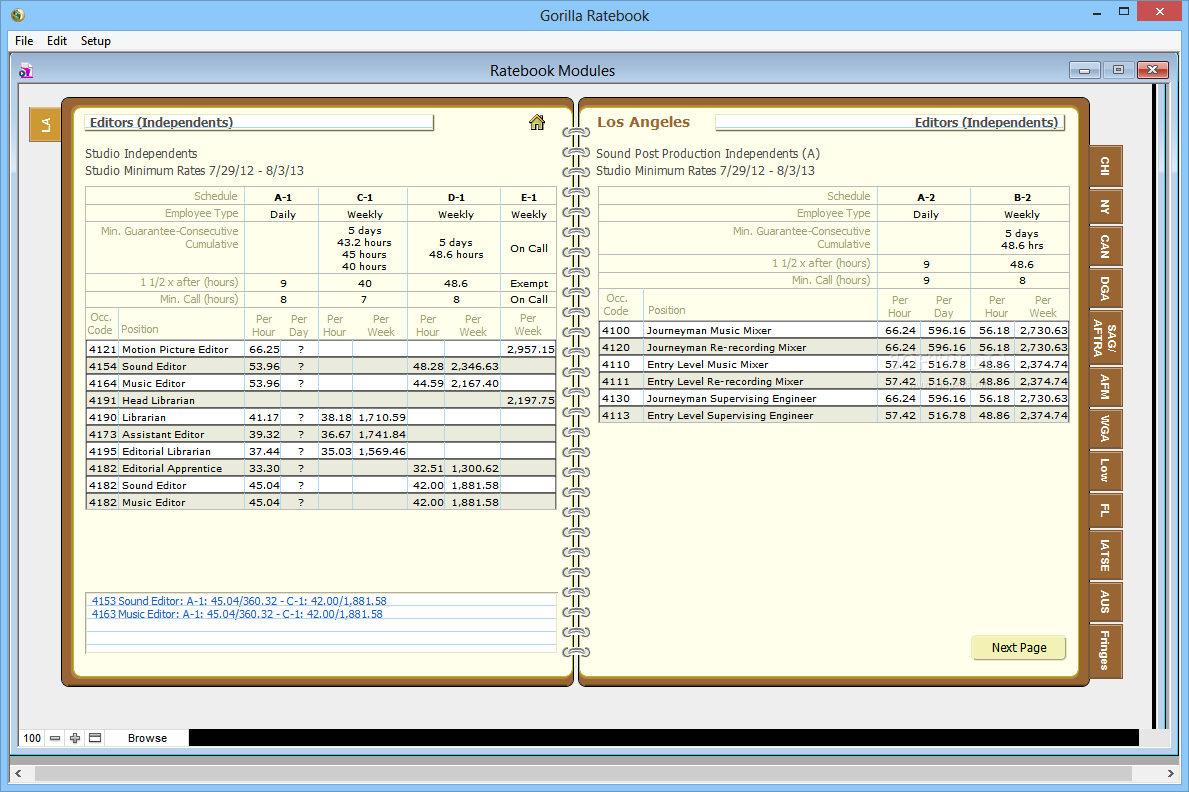Select Journeyman Supervising Engineer row
This screenshot has width=1189, height=792.
click(833, 398)
